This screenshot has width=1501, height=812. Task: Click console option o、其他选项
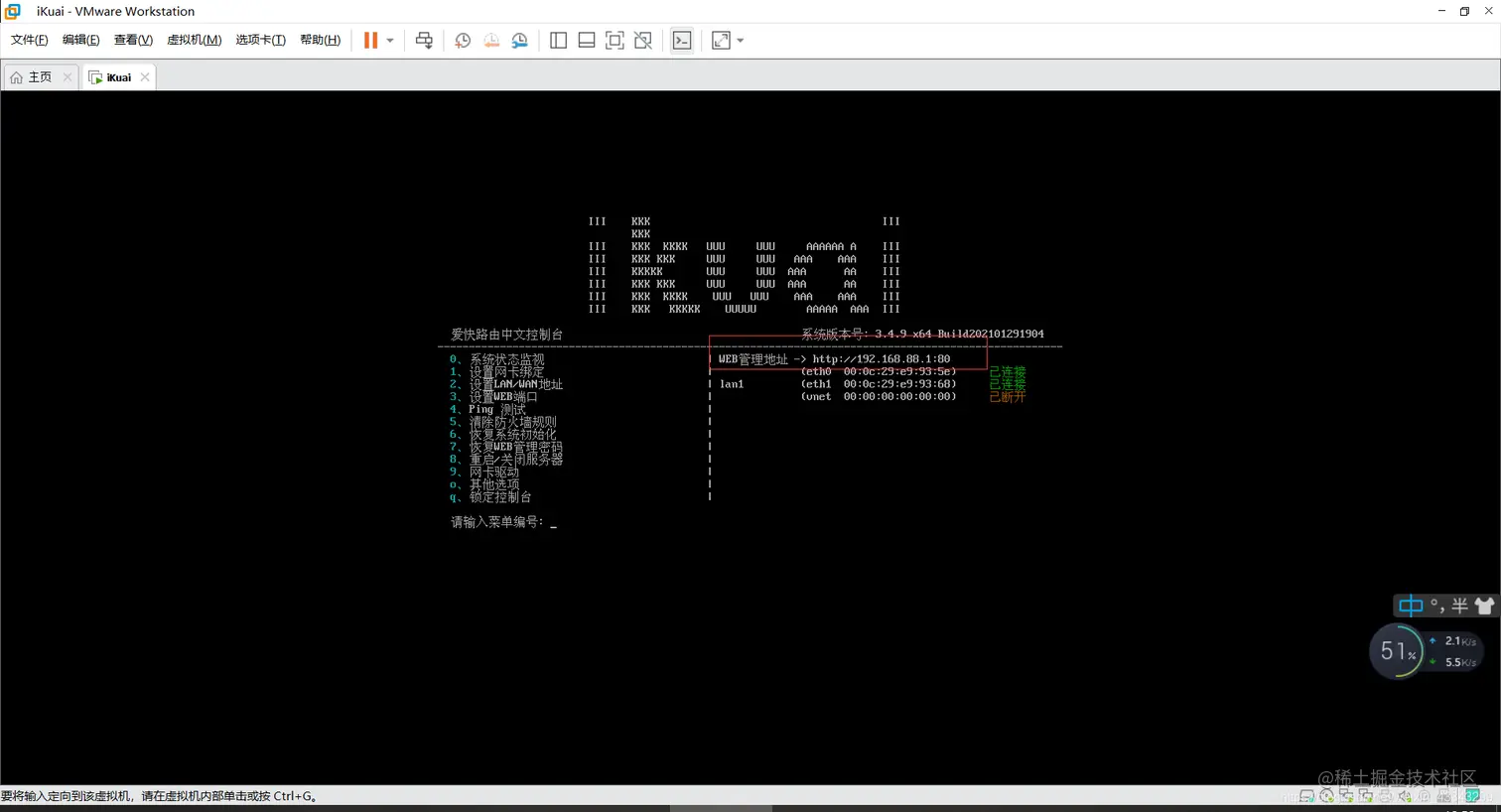coord(484,484)
